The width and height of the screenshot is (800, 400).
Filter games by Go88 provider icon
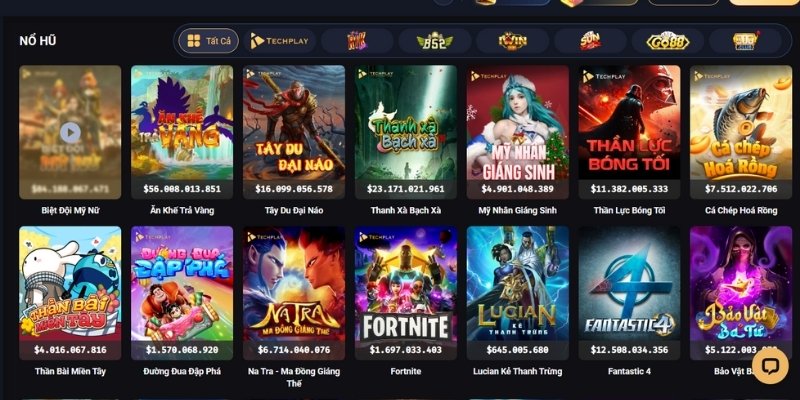pos(668,41)
